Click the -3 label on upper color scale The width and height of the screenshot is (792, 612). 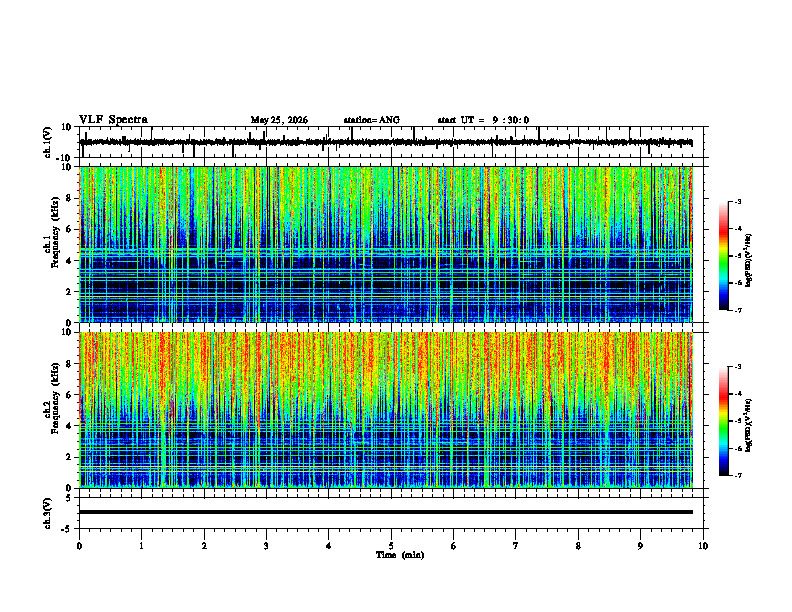point(738,201)
